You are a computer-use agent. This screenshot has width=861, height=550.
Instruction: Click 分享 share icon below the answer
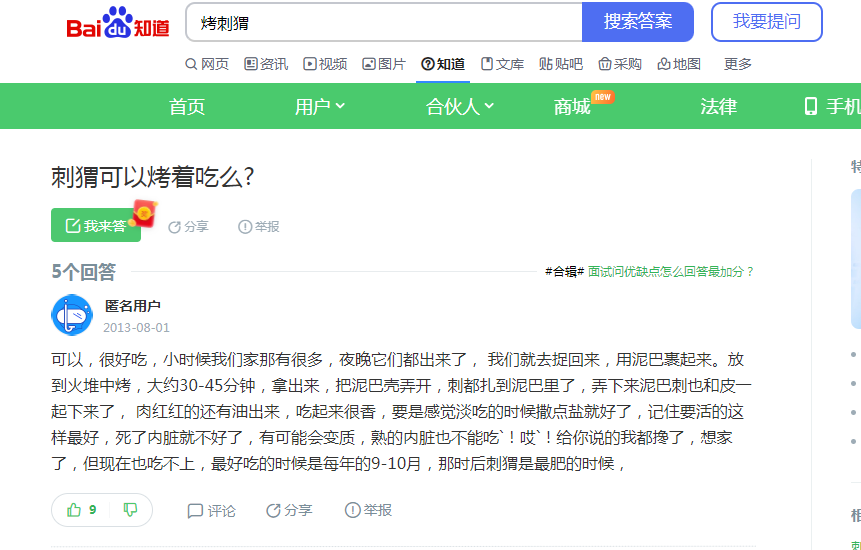click(289, 510)
